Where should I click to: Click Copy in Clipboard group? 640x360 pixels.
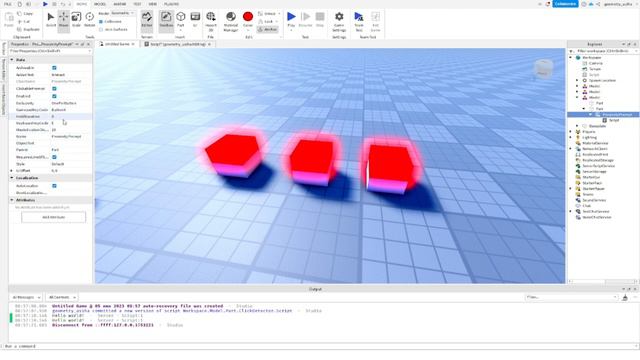(x=25, y=13)
